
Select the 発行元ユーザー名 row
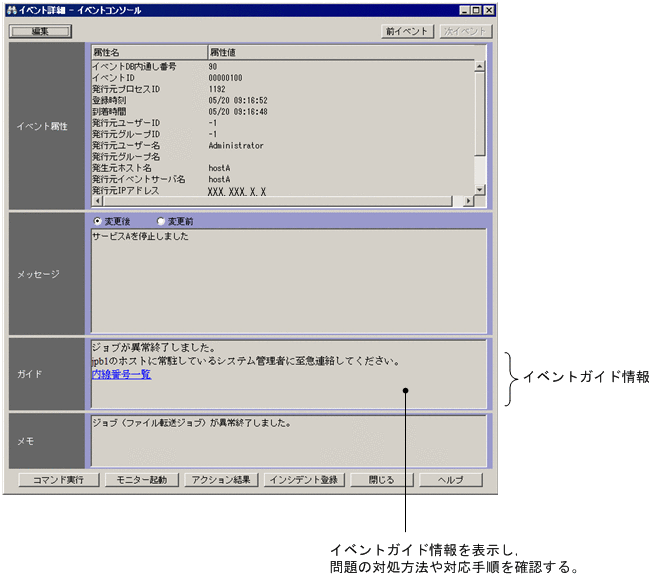[x=283, y=145]
